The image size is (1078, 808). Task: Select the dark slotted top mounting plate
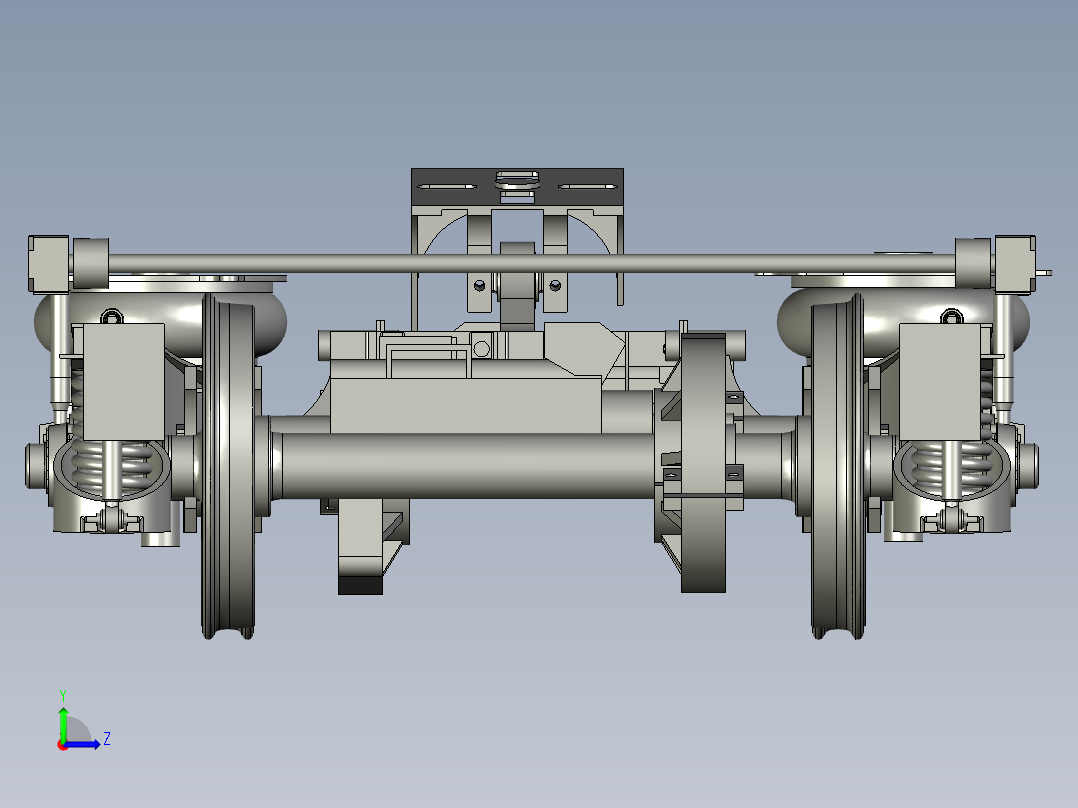click(517, 187)
